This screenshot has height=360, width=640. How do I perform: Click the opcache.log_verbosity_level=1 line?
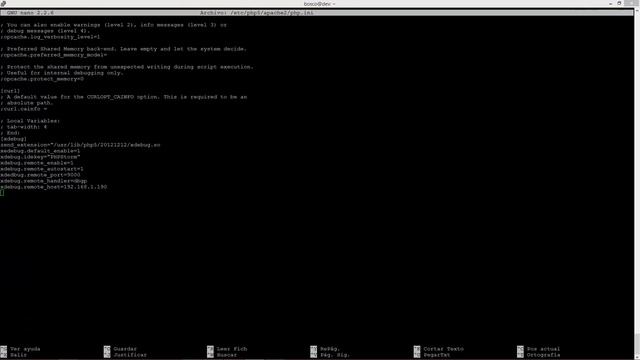pyautogui.click(x=50, y=37)
